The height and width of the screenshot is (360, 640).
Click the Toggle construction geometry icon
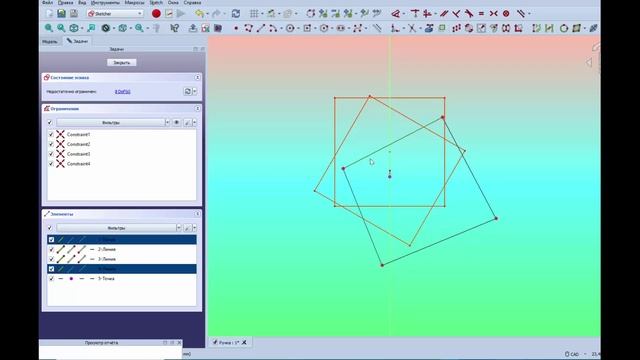coord(377,28)
